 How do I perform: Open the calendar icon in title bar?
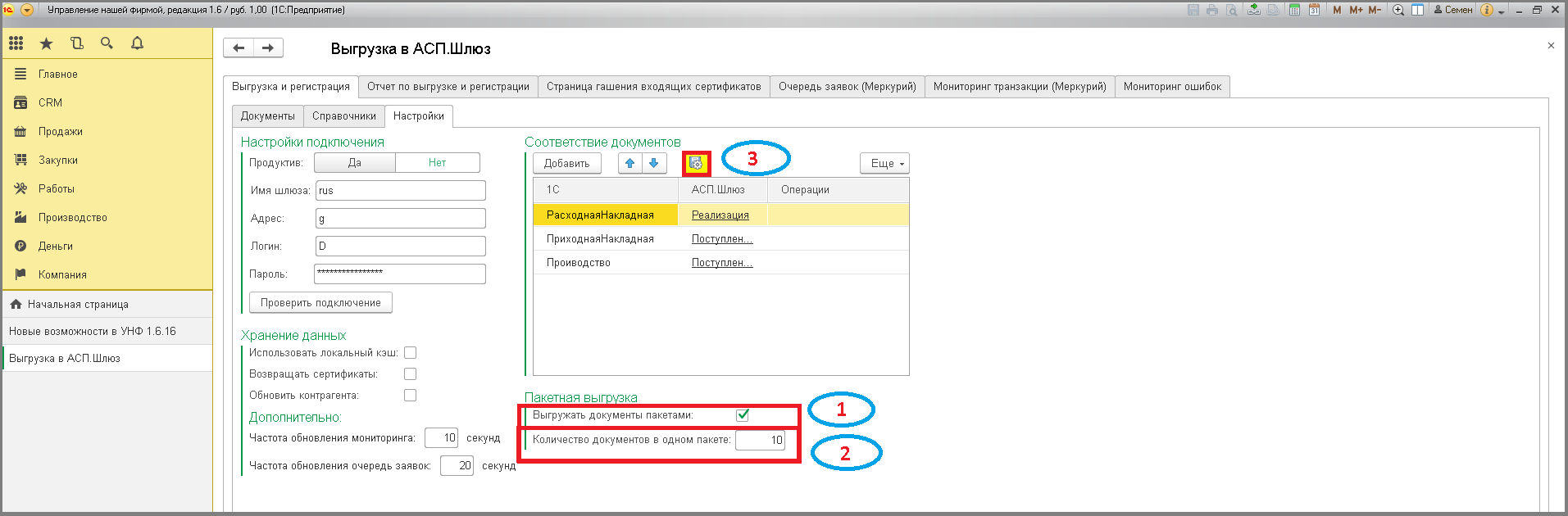(1314, 10)
